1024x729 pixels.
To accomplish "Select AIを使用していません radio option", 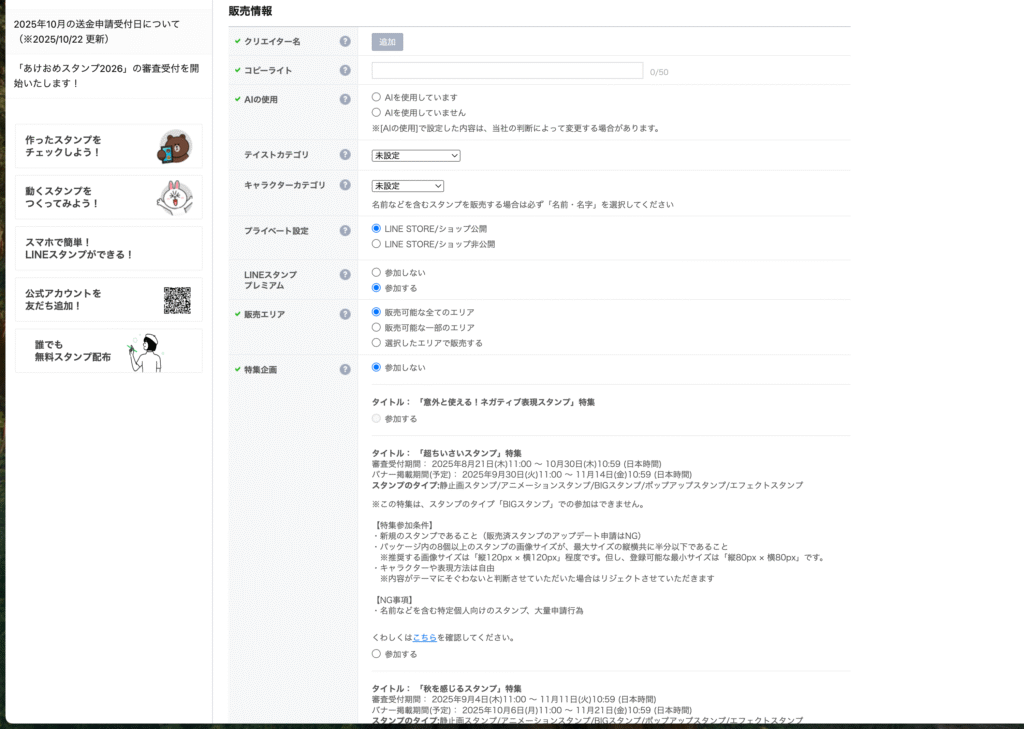I will (376, 114).
